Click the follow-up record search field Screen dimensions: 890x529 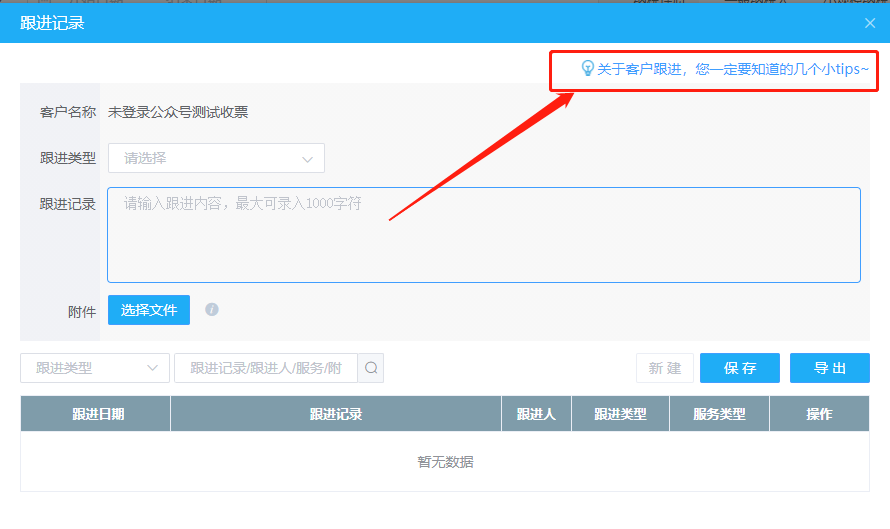(266, 368)
